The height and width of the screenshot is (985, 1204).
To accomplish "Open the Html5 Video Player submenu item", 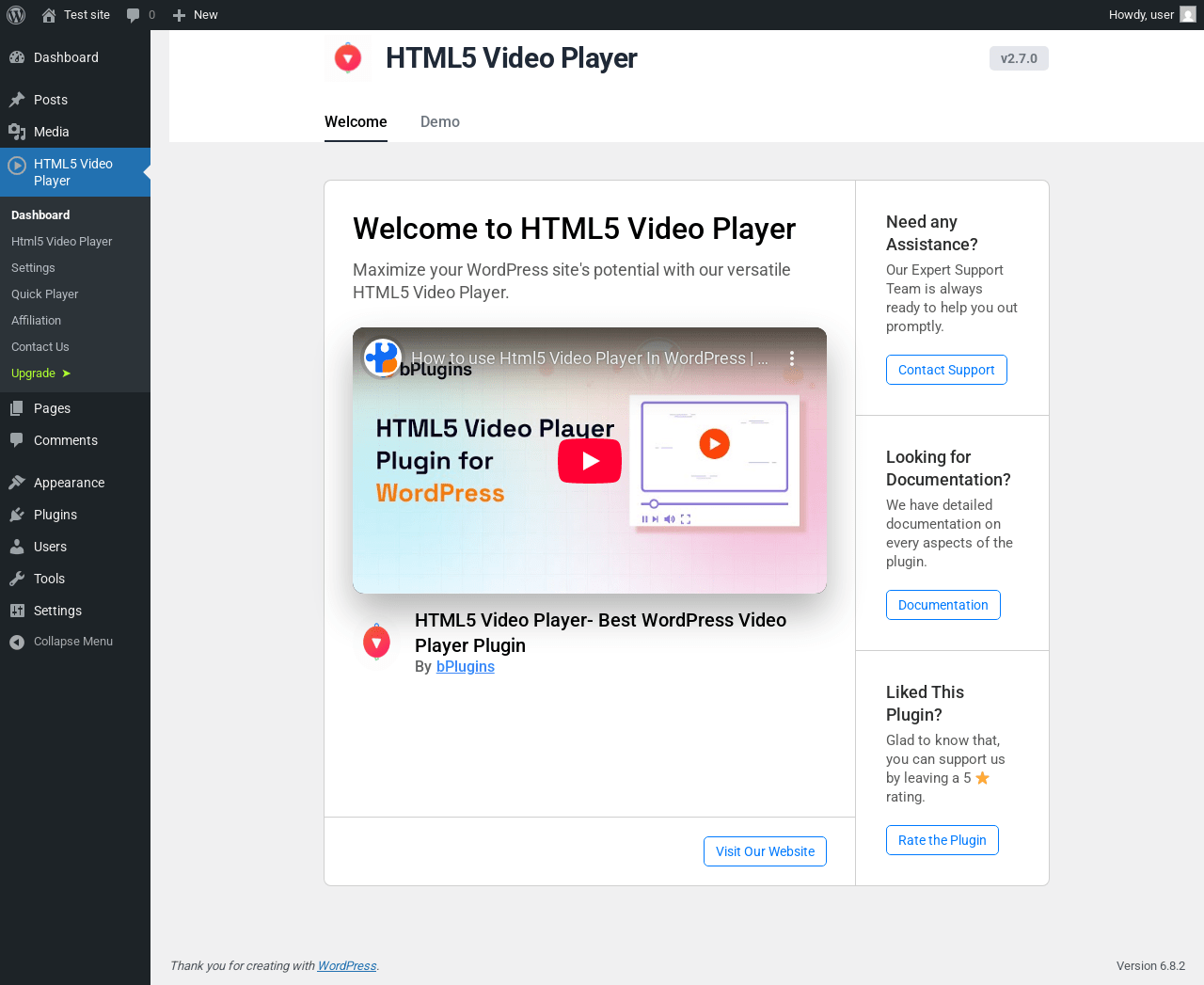I will [62, 242].
